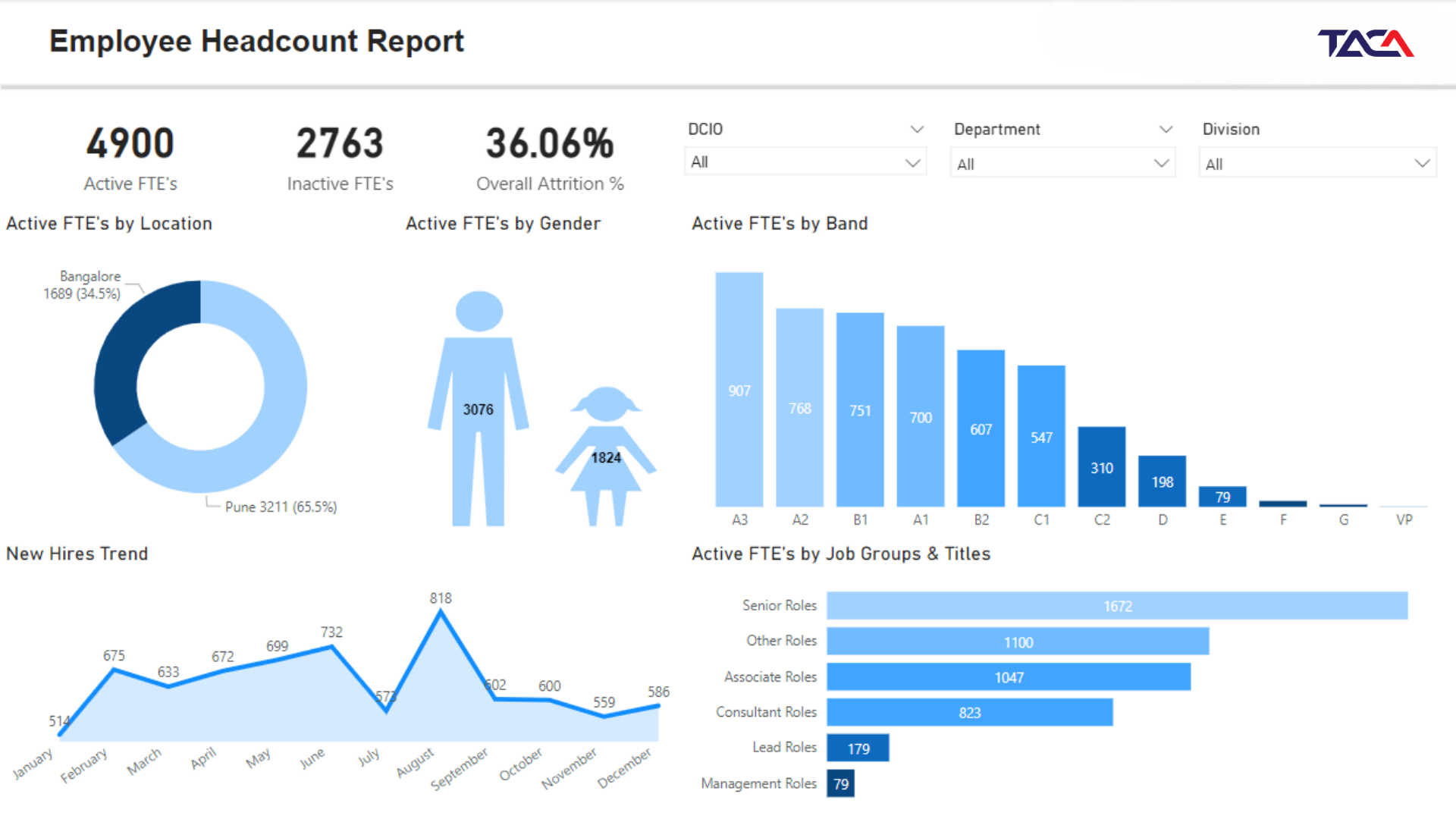This screenshot has width=1456, height=819.
Task: Click the B1 band bar with 751
Action: coord(860,409)
